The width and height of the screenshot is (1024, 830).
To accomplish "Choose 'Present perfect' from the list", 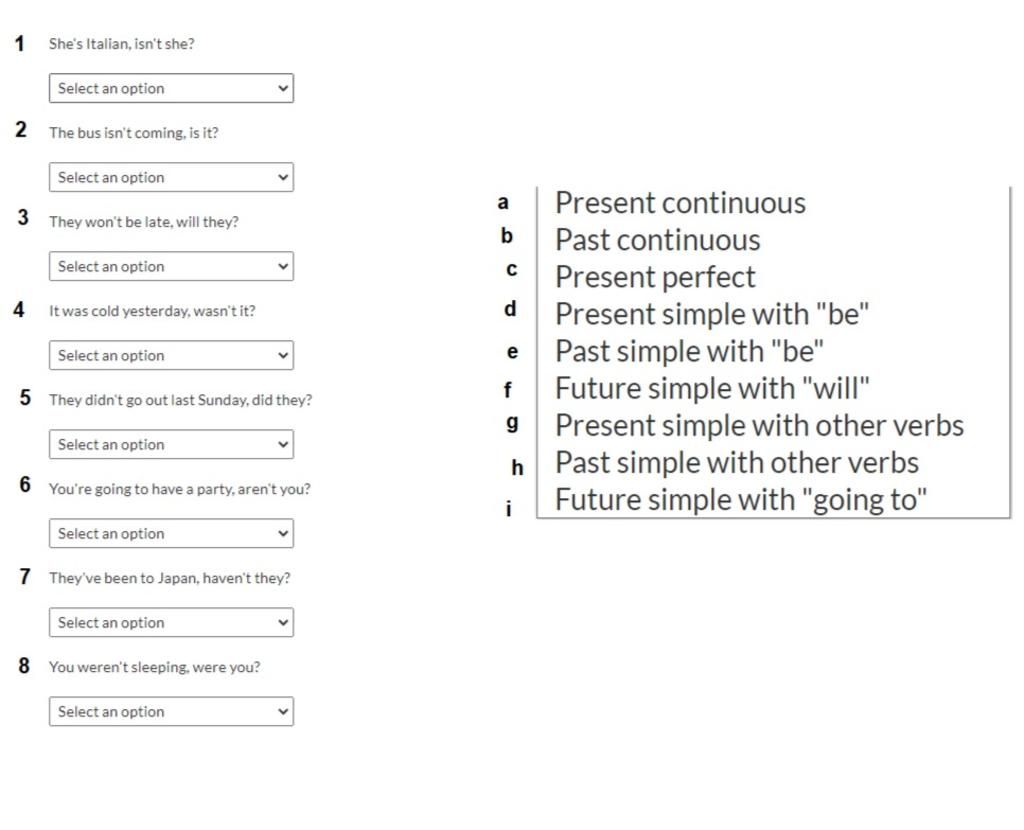I will click(x=655, y=278).
